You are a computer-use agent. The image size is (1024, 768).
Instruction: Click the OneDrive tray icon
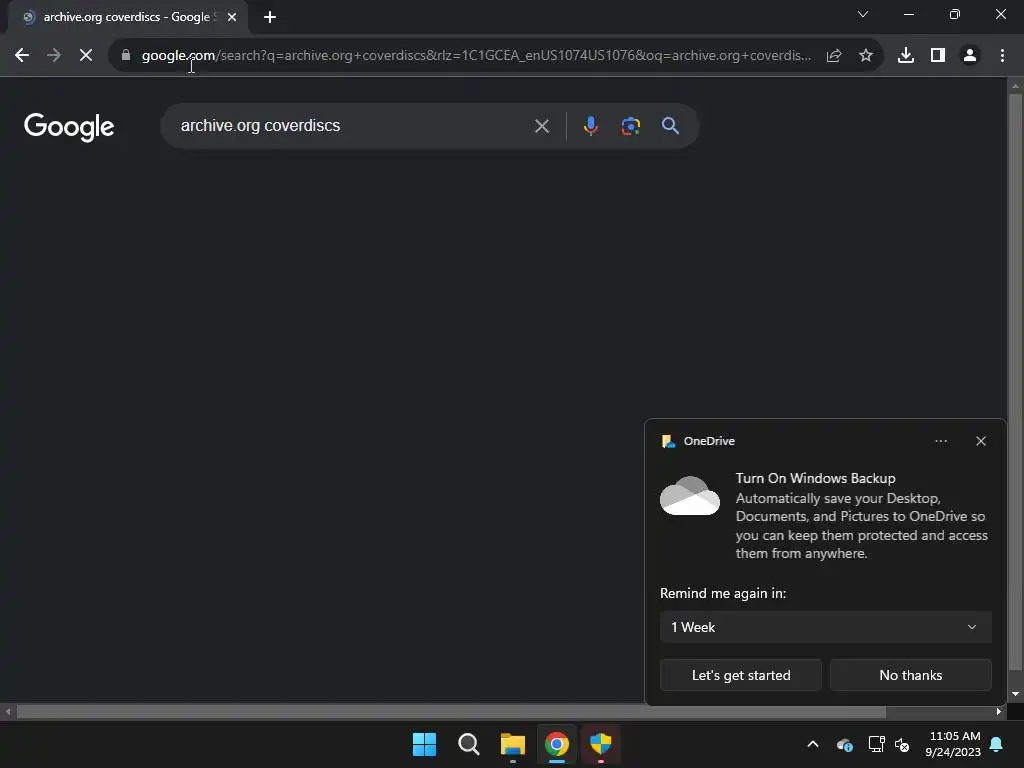pyautogui.click(x=844, y=744)
